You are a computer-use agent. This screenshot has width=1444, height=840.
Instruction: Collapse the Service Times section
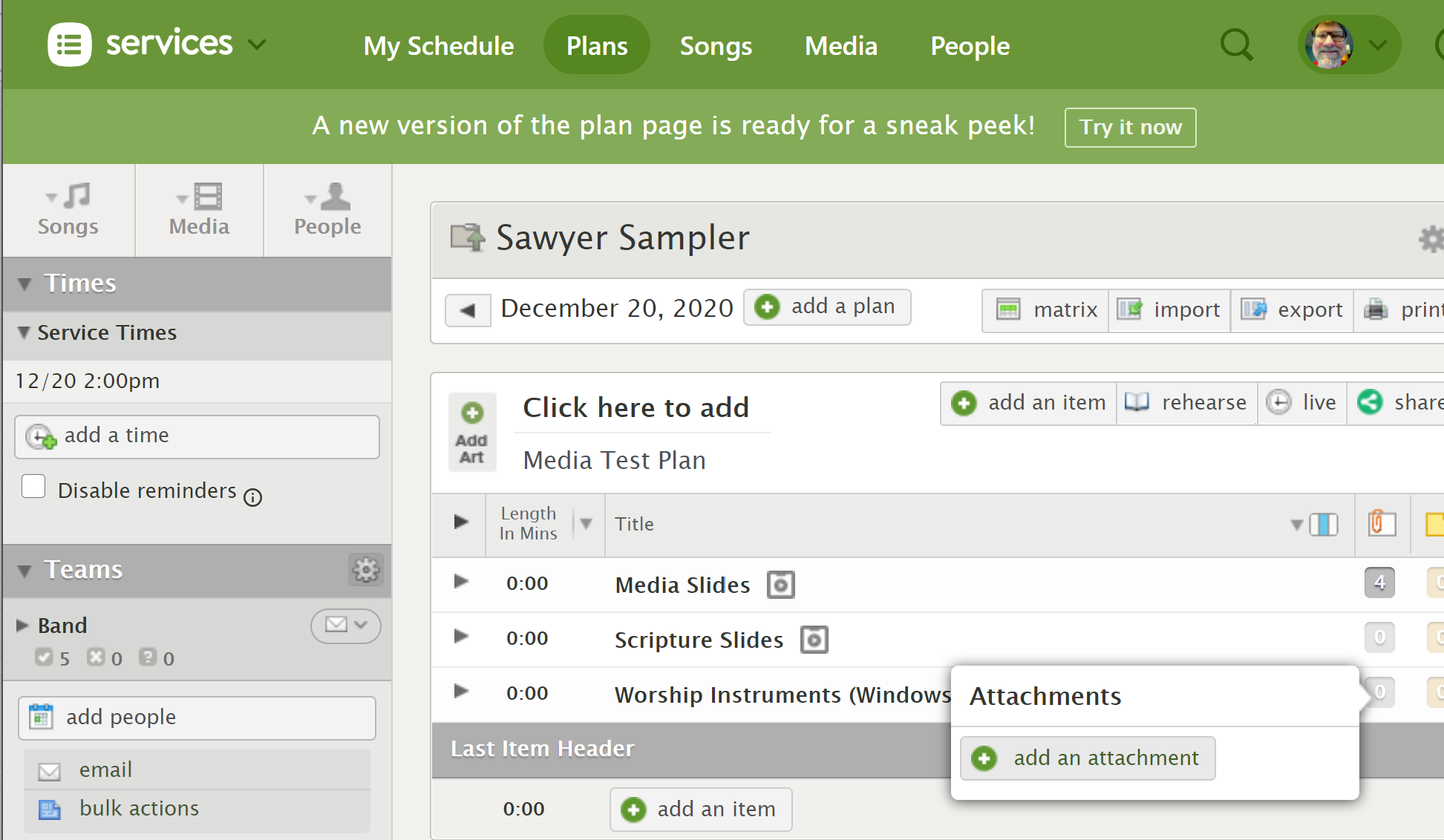point(24,332)
